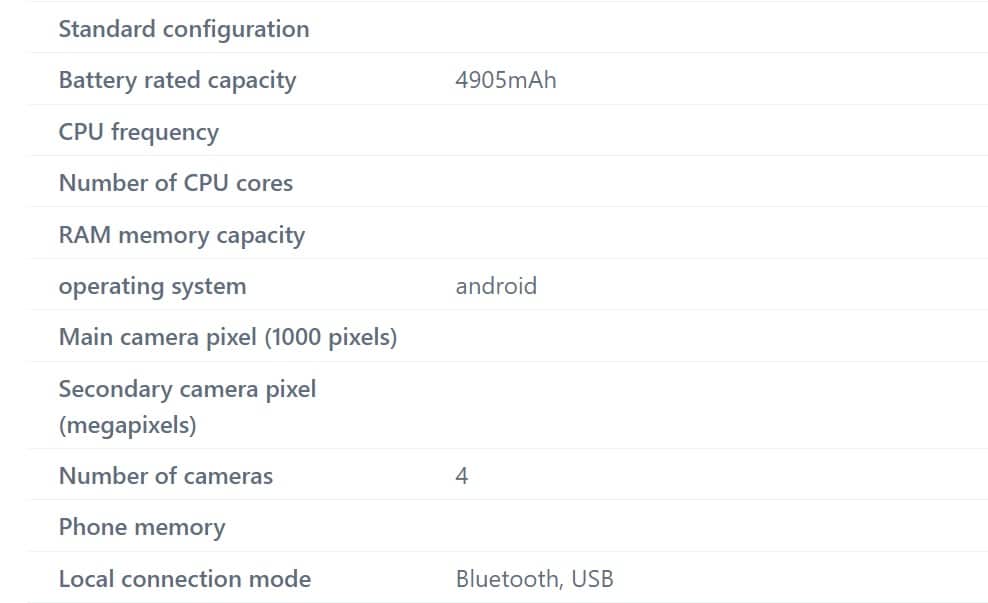The height and width of the screenshot is (603, 988).
Task: Click empty value cell for RAM memory capacity
Action: point(718,234)
